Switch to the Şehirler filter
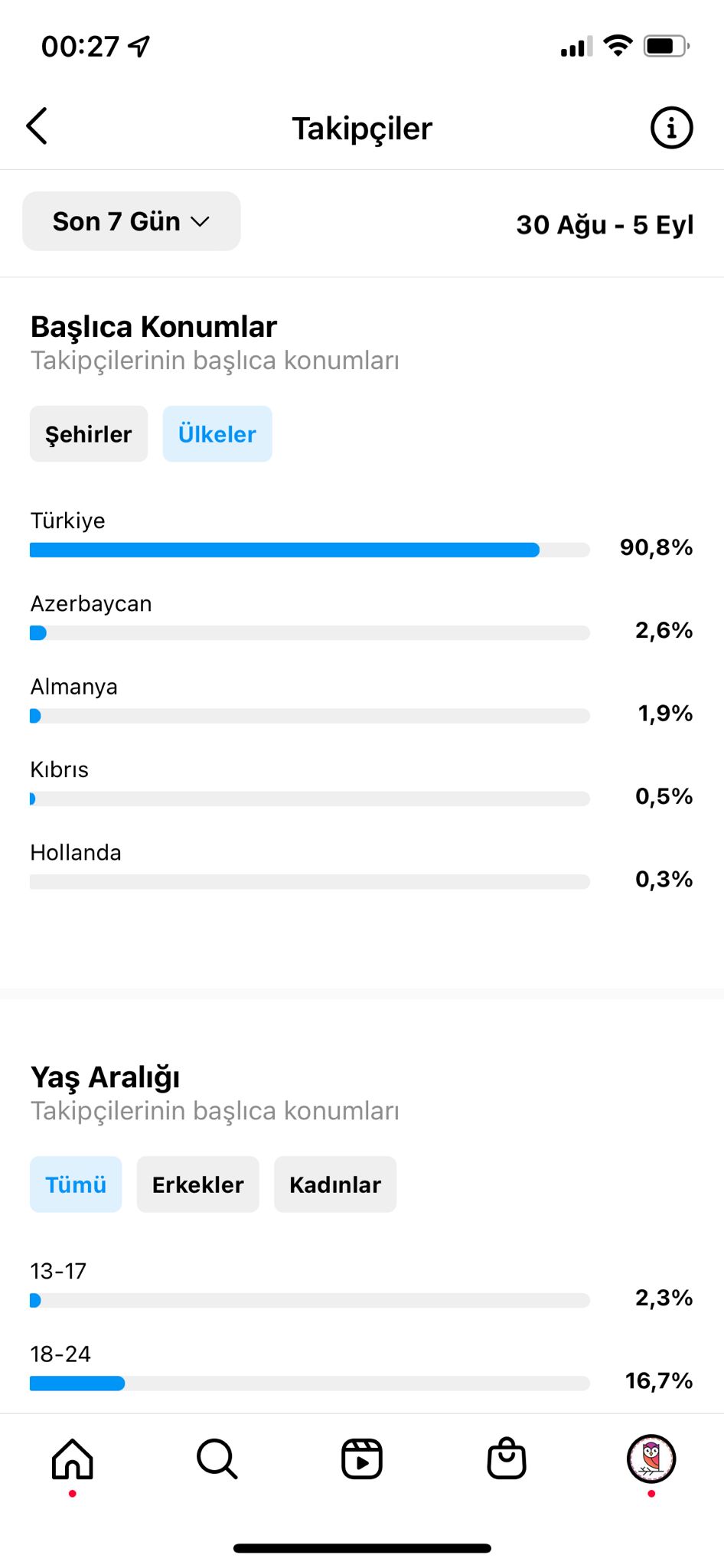The height and width of the screenshot is (1568, 724). pos(89,434)
